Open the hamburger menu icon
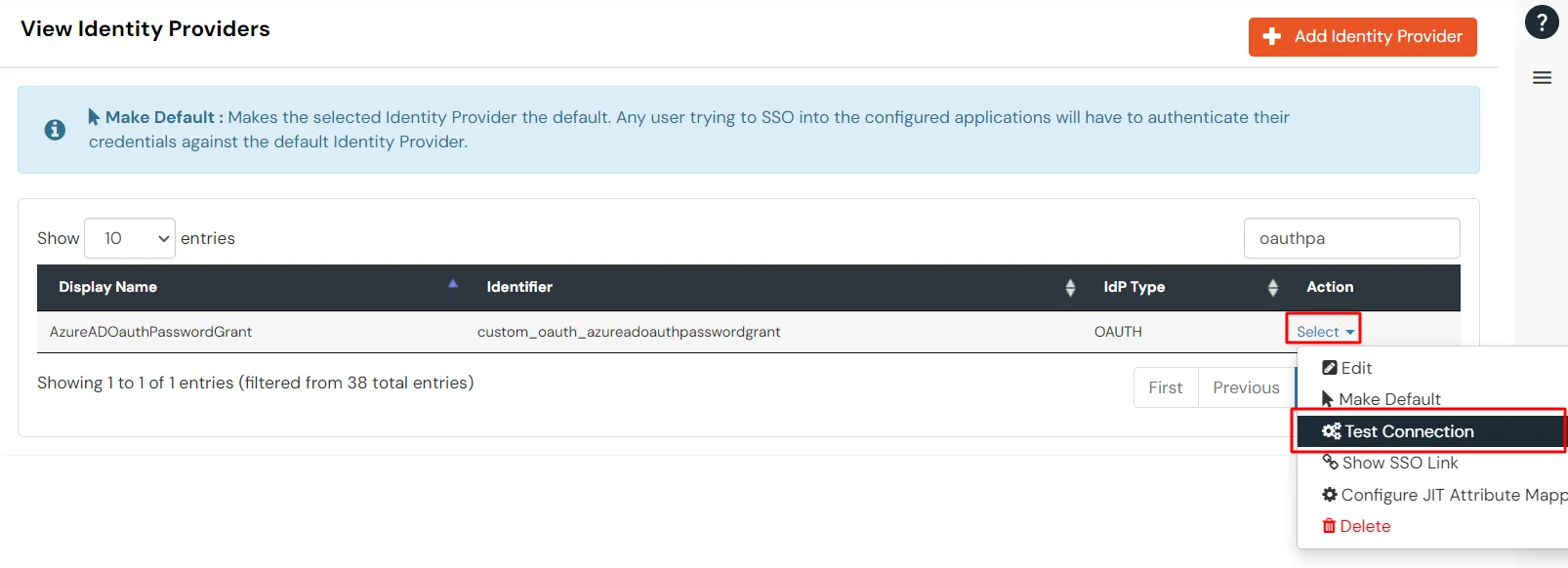The width and height of the screenshot is (1568, 568). 1542,78
